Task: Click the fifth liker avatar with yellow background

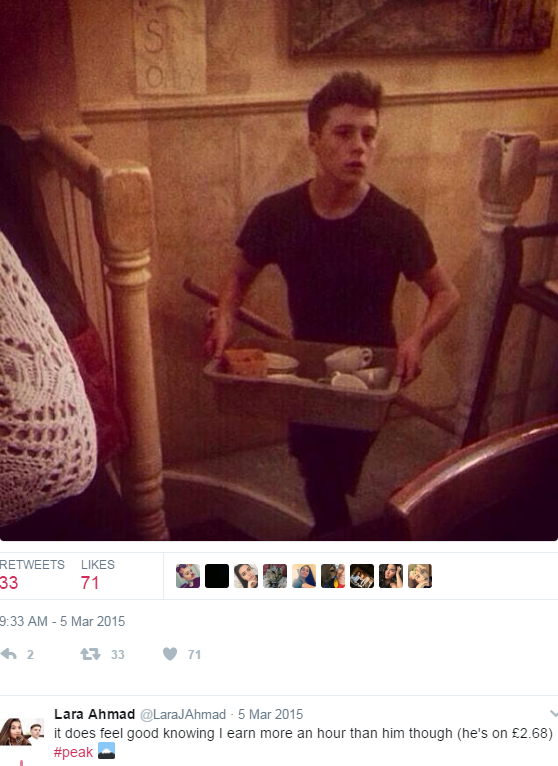Action: coord(304,576)
